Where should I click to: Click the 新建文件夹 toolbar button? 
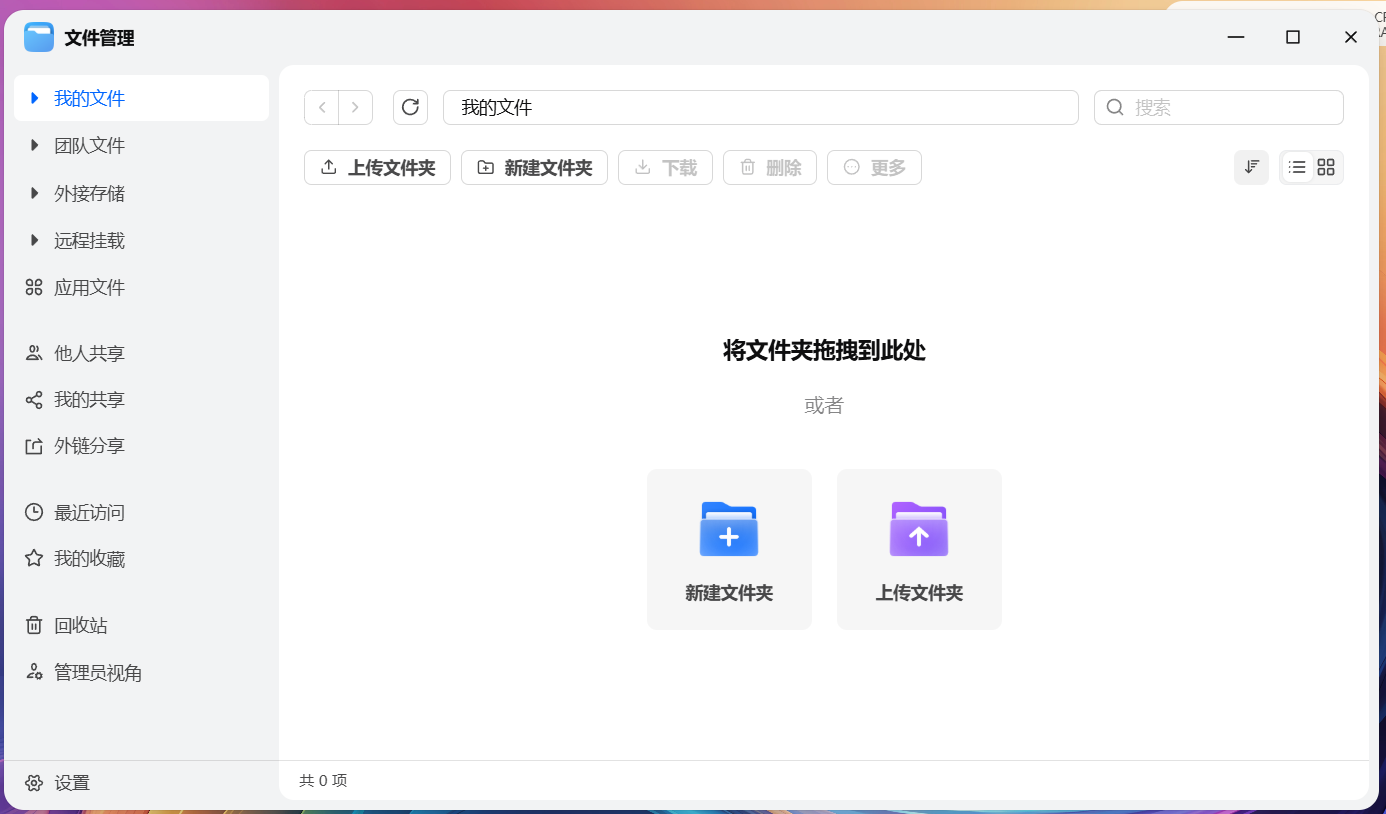pos(534,167)
